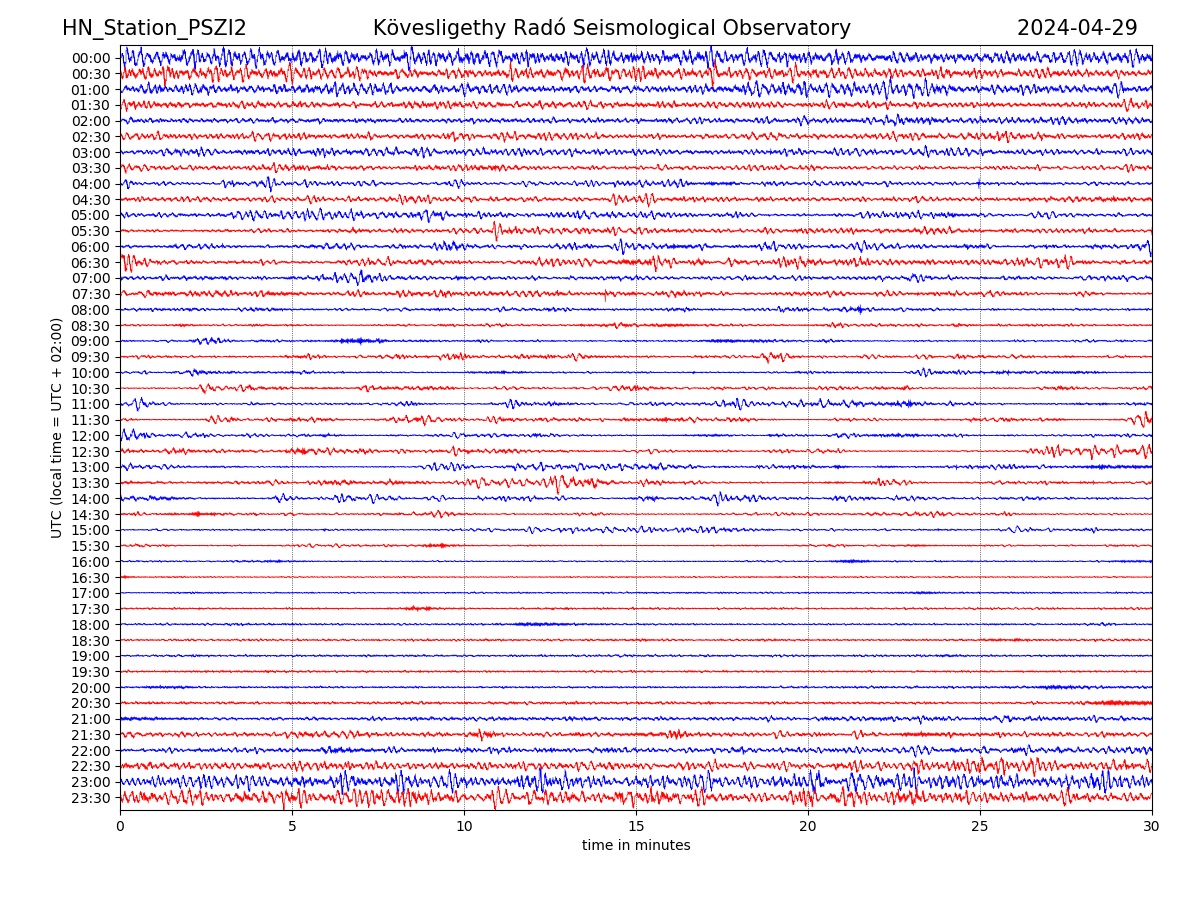Image resolution: width=1200 pixels, height=900 pixels.
Task: Click the x-axis tick label 10
Action: [x=464, y=827]
